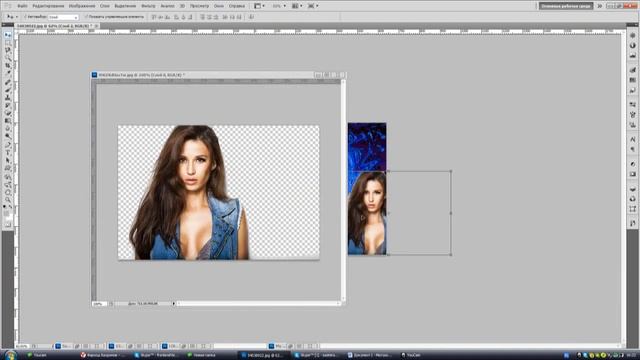
Task: Open the Фильтр menu
Action: click(148, 6)
